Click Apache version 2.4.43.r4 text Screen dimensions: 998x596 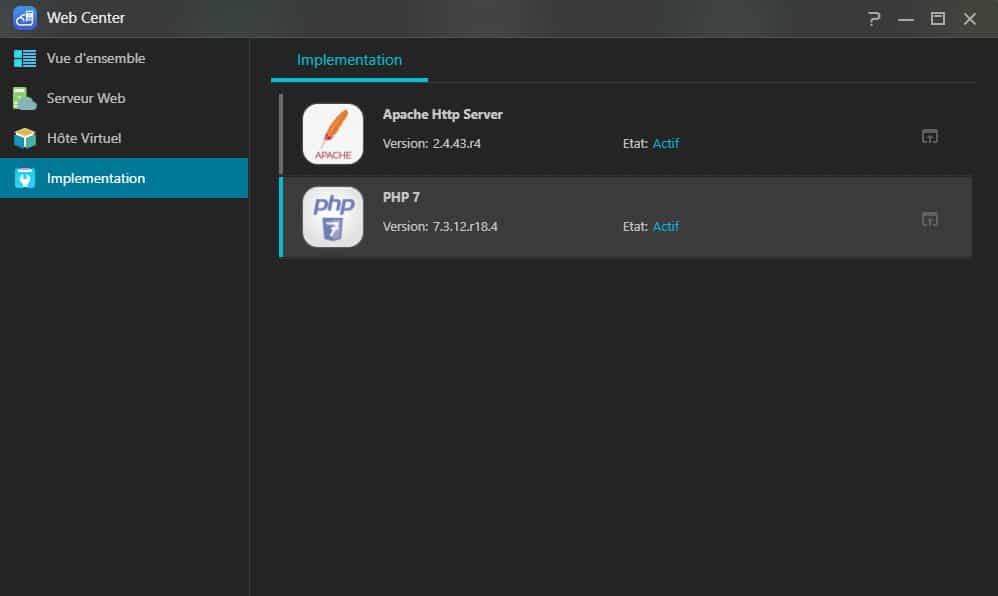pyautogui.click(x=432, y=143)
